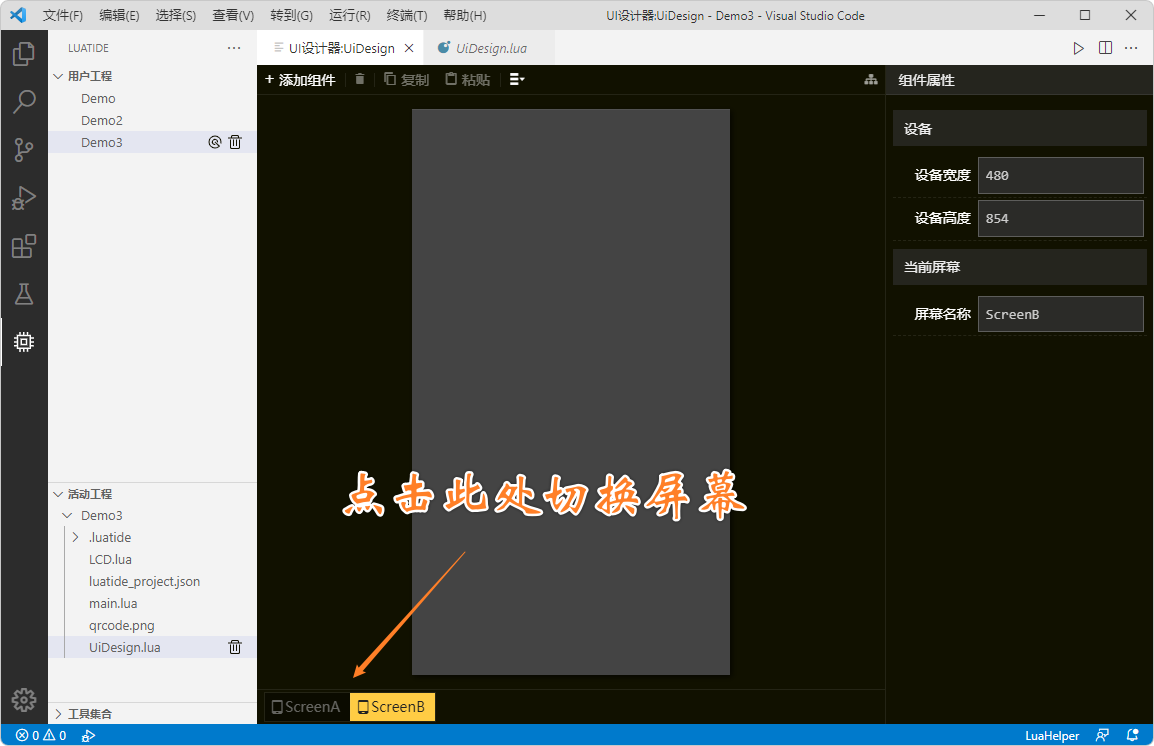The image size is (1154, 746).
Task: Click the debug launch status bar icon
Action: 88,735
